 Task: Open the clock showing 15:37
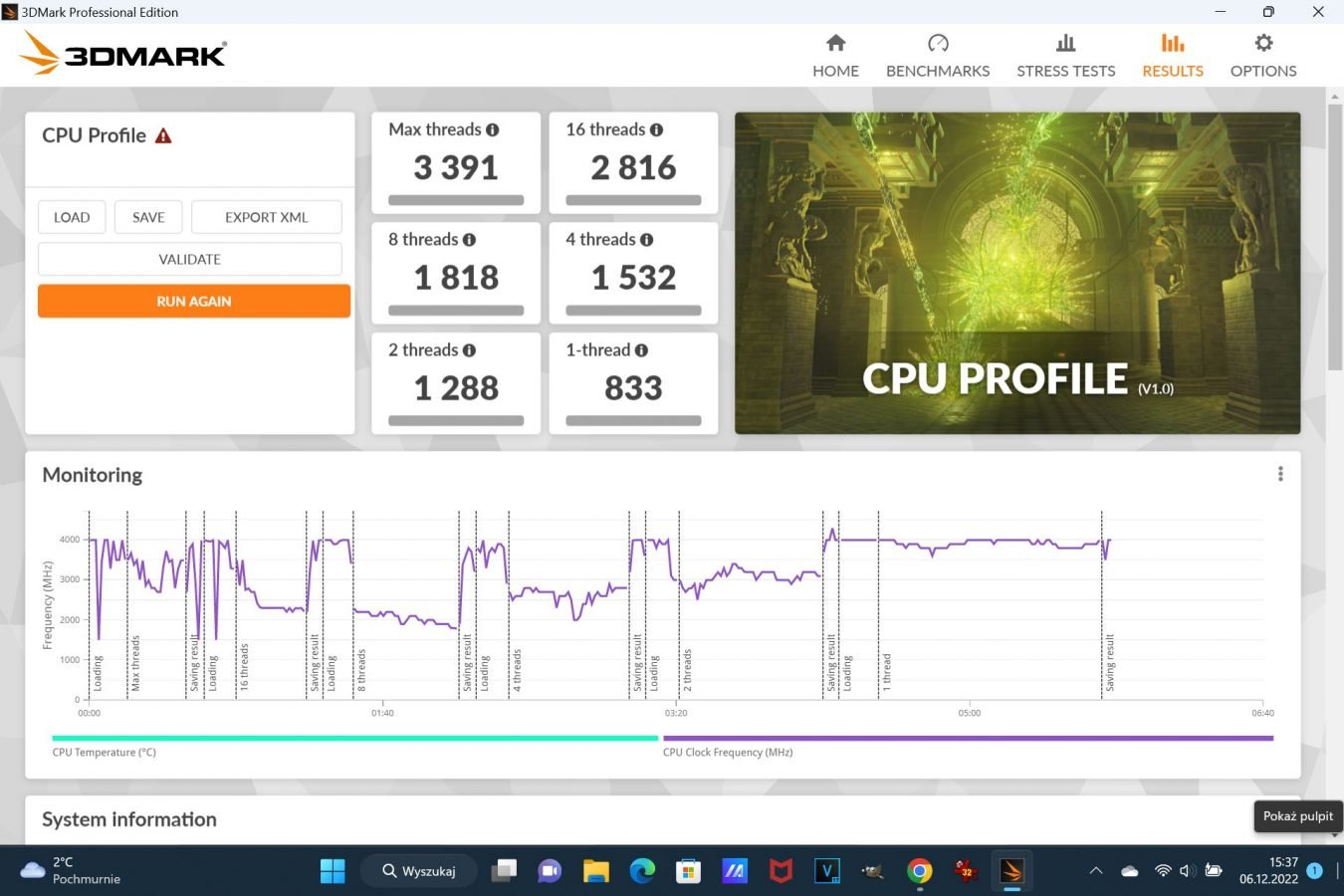click(1268, 871)
